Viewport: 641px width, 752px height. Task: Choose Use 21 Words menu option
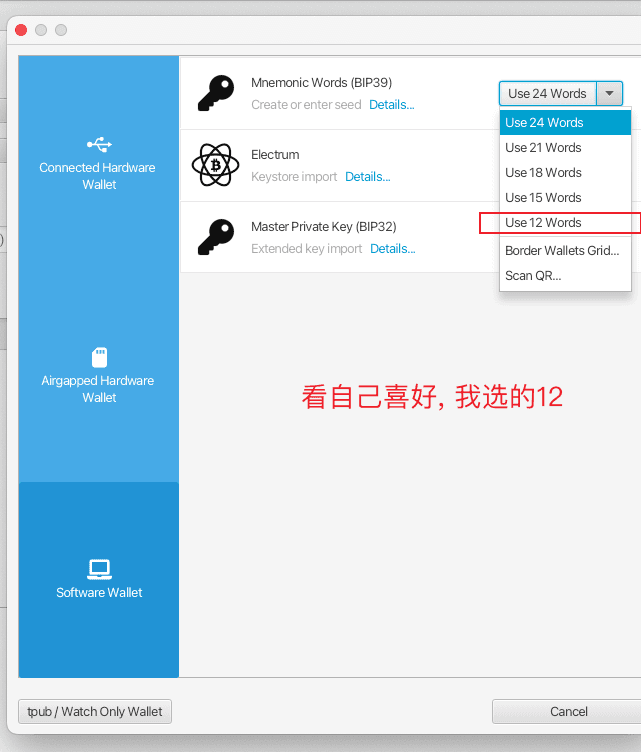tap(565, 148)
